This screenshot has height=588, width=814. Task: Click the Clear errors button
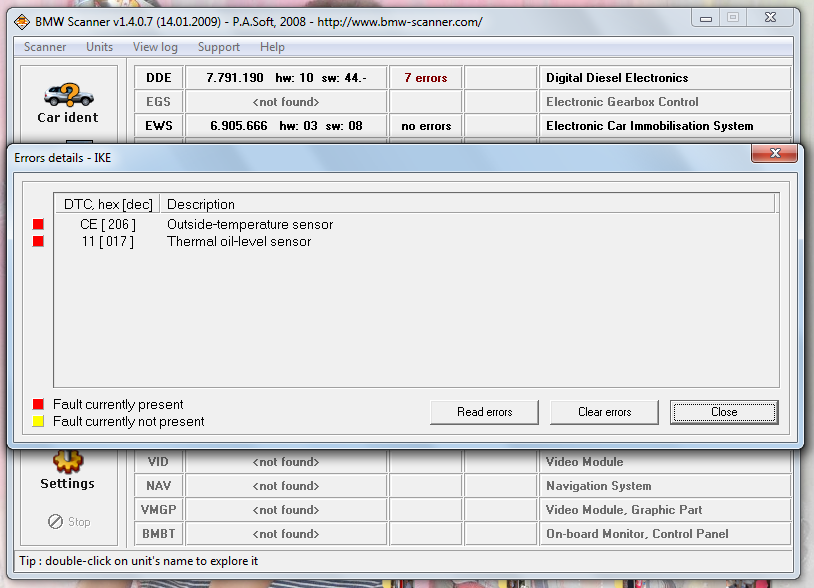coord(604,412)
